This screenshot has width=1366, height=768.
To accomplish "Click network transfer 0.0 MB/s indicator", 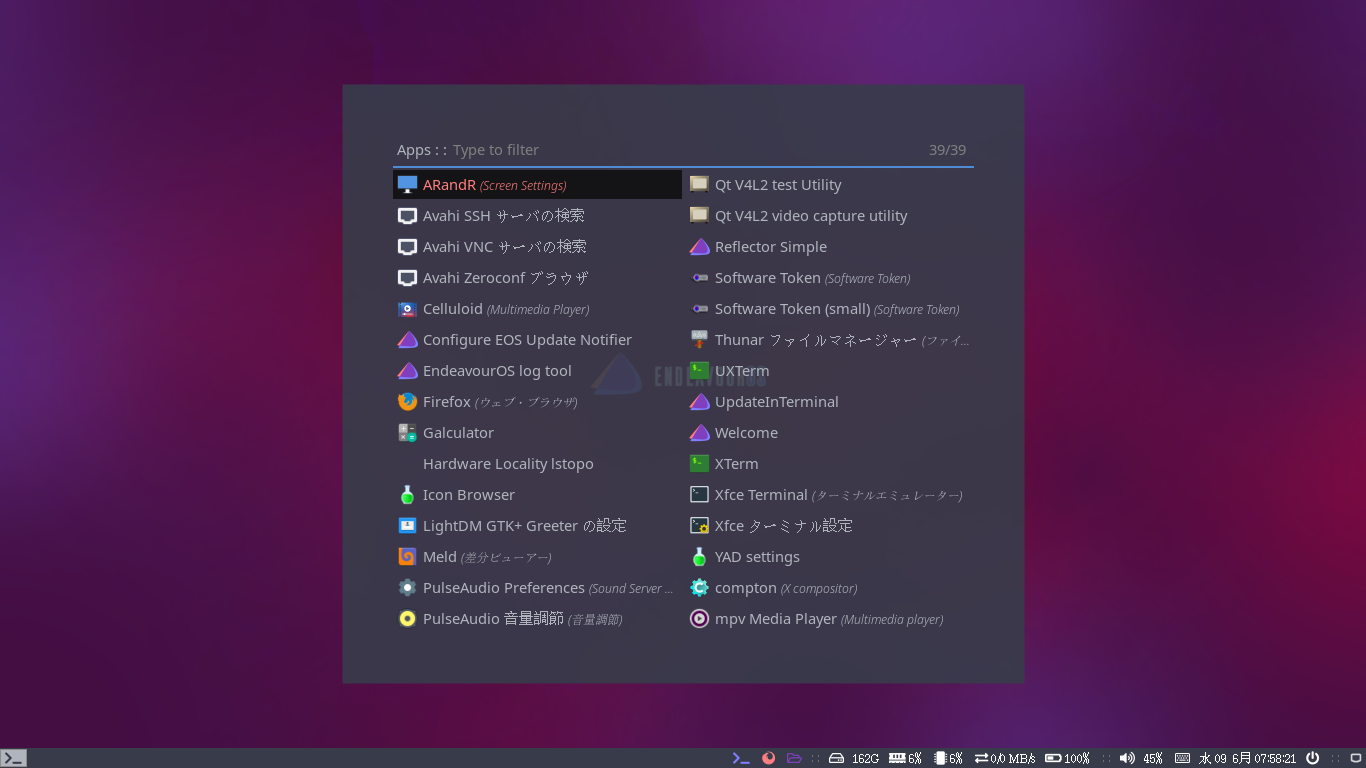I will pos(1005,759).
